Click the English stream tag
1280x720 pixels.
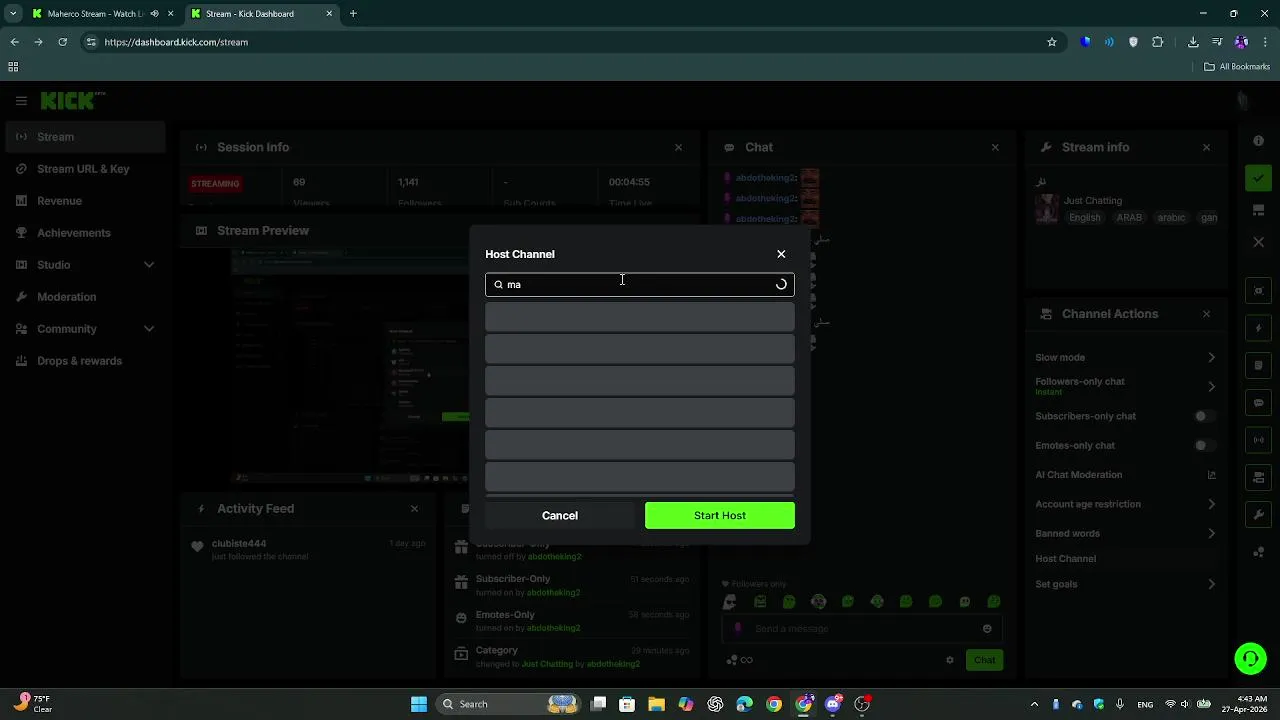(1085, 218)
